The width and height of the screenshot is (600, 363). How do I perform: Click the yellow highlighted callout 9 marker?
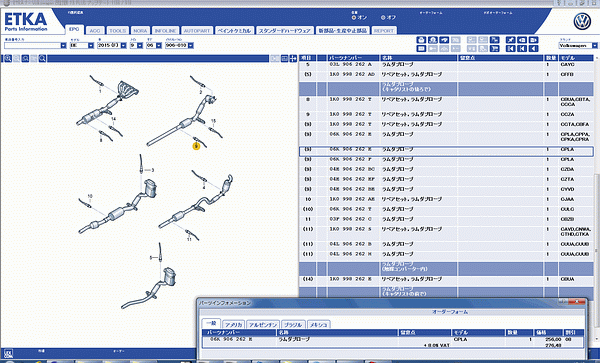click(x=196, y=146)
